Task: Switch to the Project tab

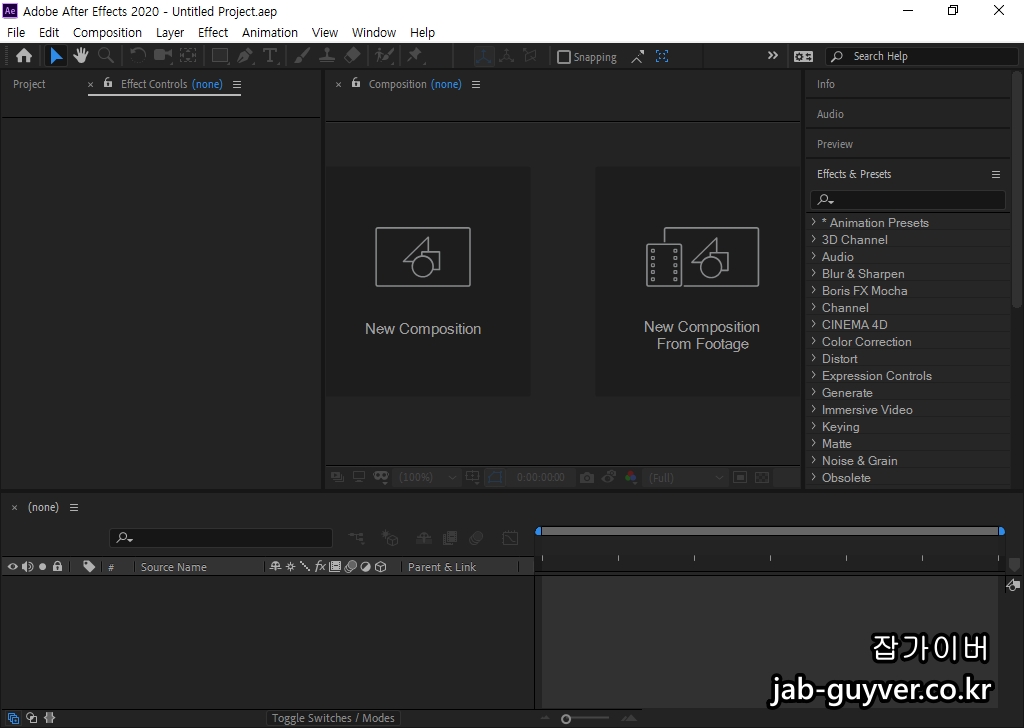Action: [29, 84]
